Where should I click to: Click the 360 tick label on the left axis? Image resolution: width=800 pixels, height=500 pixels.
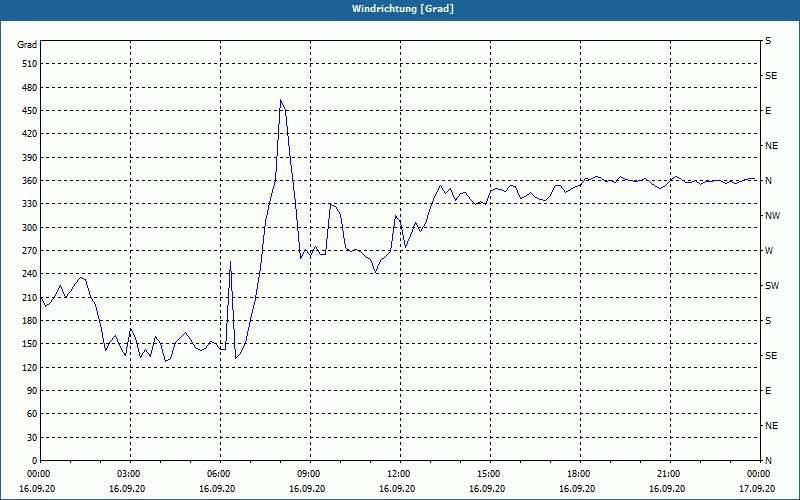point(30,181)
